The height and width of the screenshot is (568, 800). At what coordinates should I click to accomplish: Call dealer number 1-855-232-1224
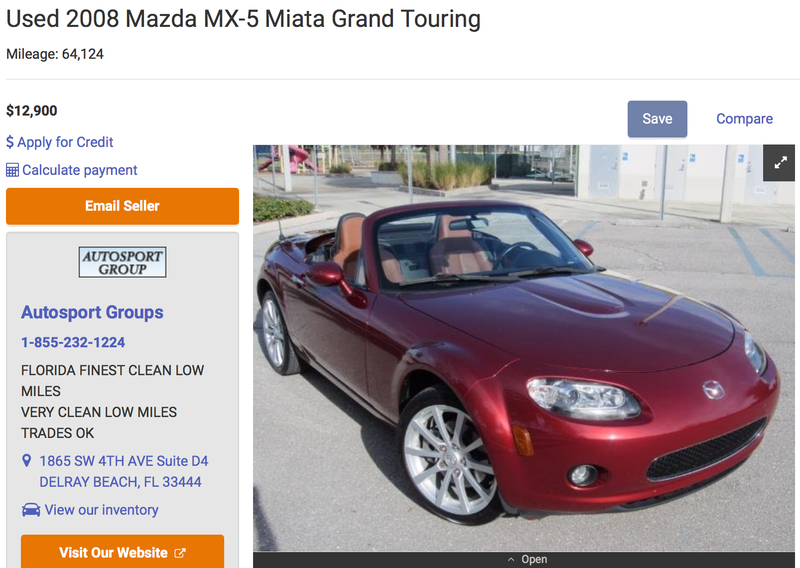pyautogui.click(x=73, y=342)
